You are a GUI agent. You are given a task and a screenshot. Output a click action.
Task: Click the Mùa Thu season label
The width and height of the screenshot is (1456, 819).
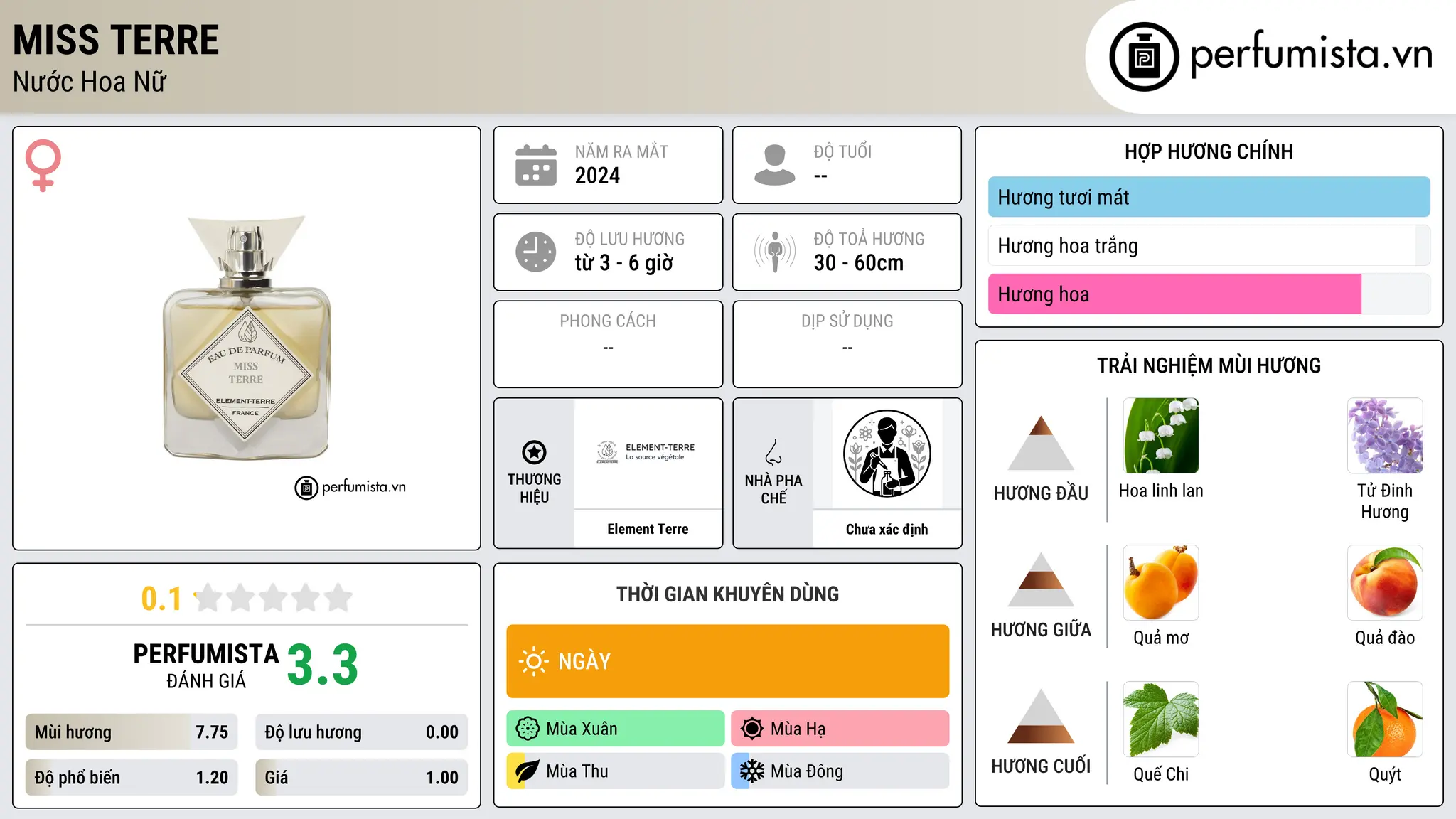click(x=577, y=771)
